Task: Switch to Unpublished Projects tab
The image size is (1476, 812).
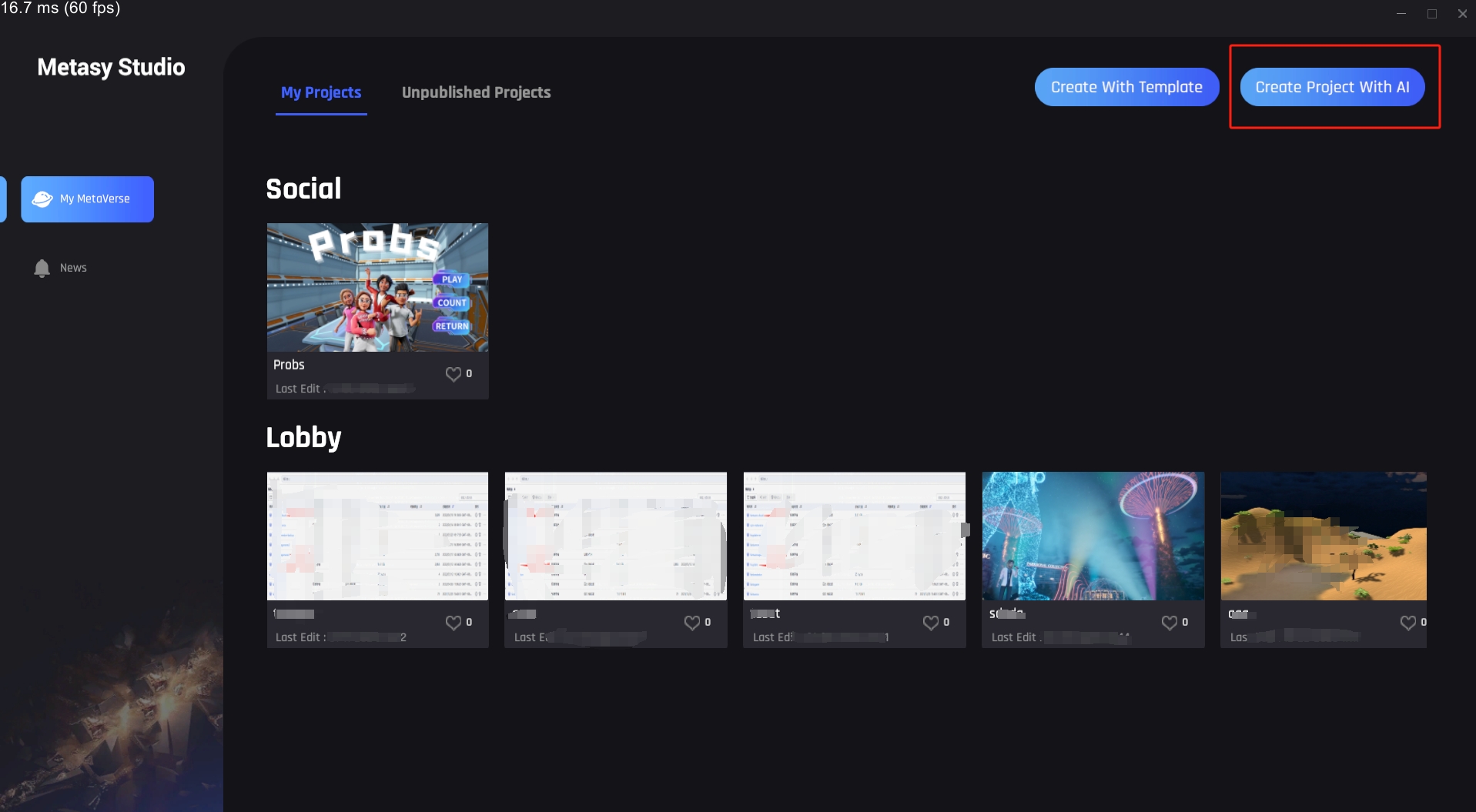Action: 476,92
